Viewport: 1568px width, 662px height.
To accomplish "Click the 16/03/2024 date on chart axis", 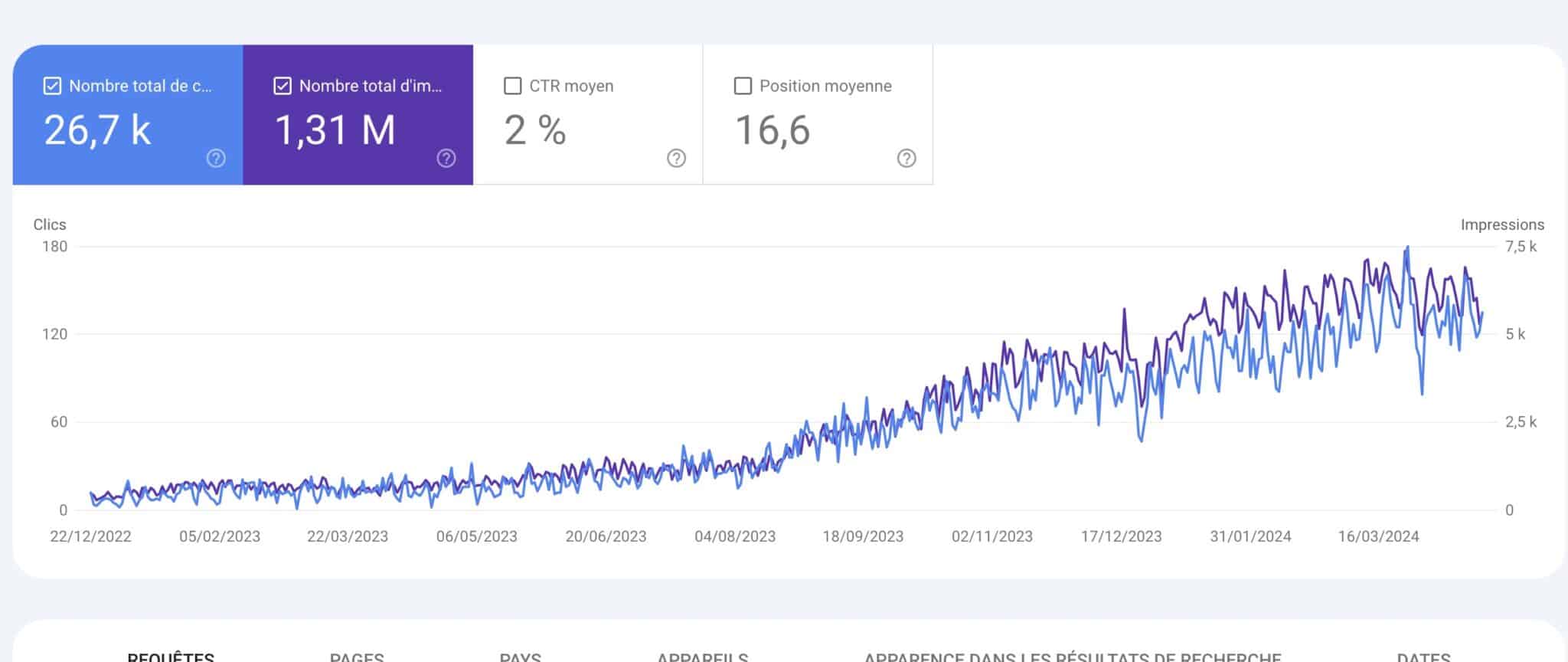I will point(1378,536).
